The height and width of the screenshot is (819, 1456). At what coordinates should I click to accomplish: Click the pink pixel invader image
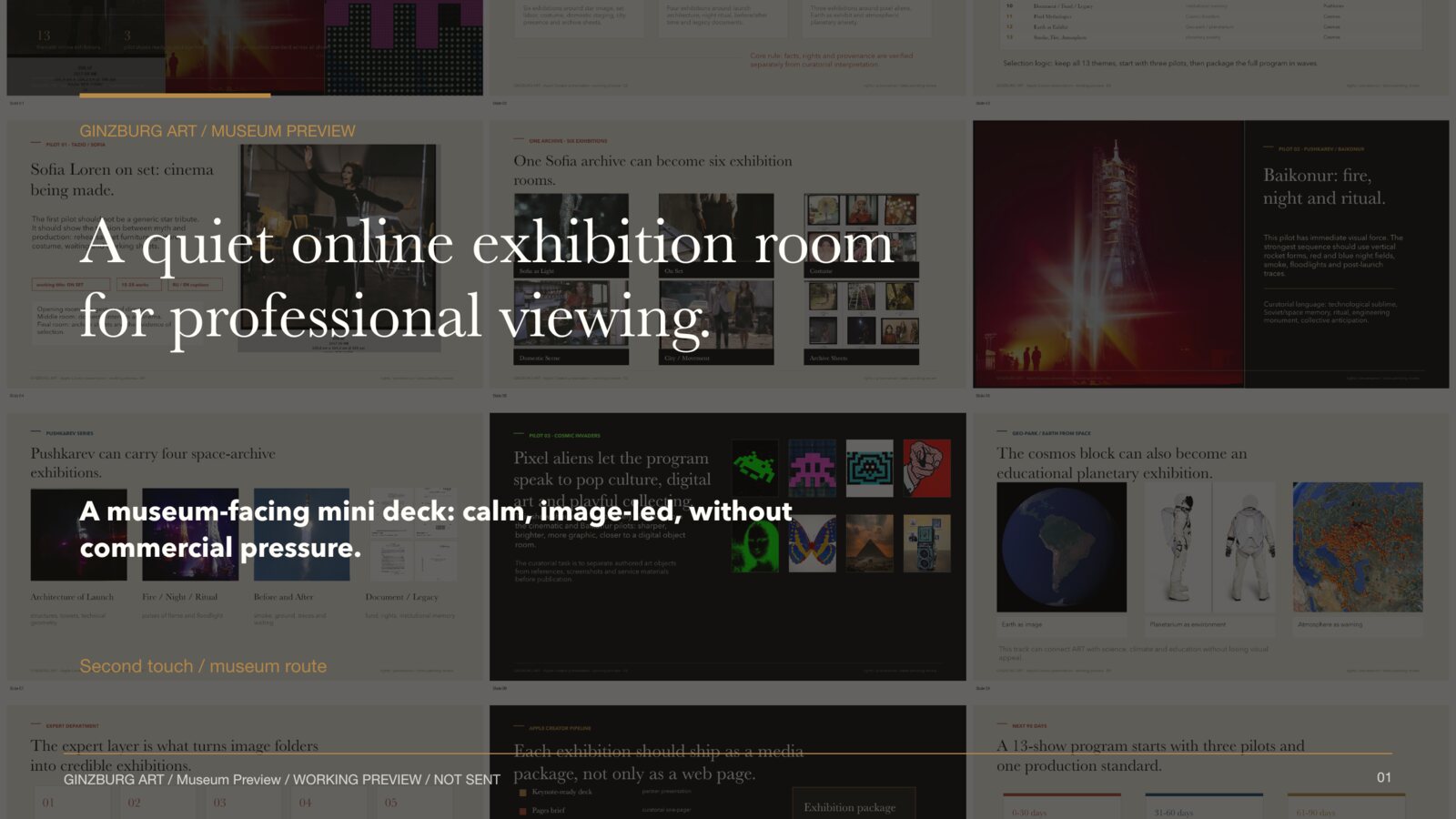pyautogui.click(x=813, y=468)
